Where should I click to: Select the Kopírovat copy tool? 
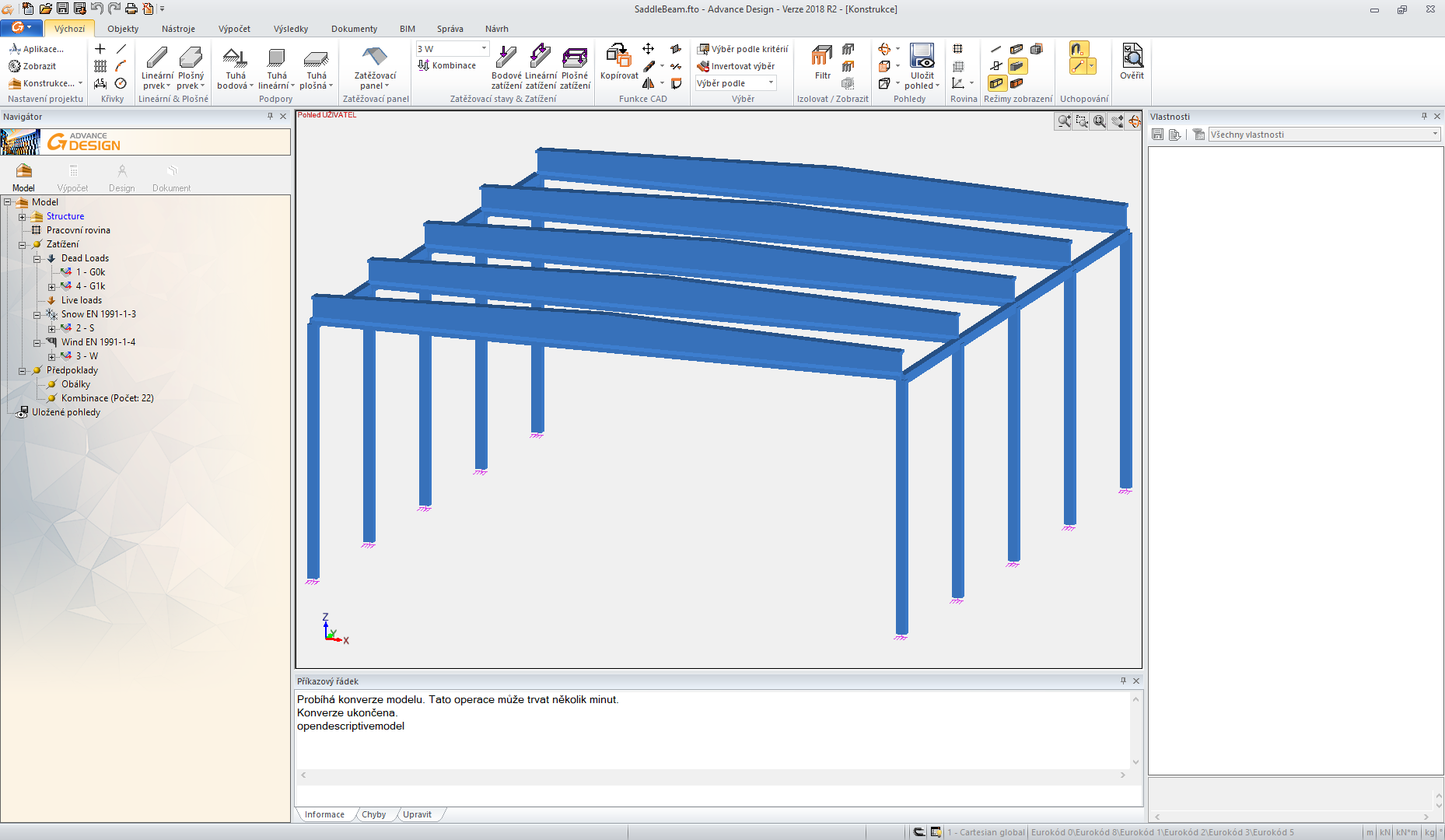(618, 58)
